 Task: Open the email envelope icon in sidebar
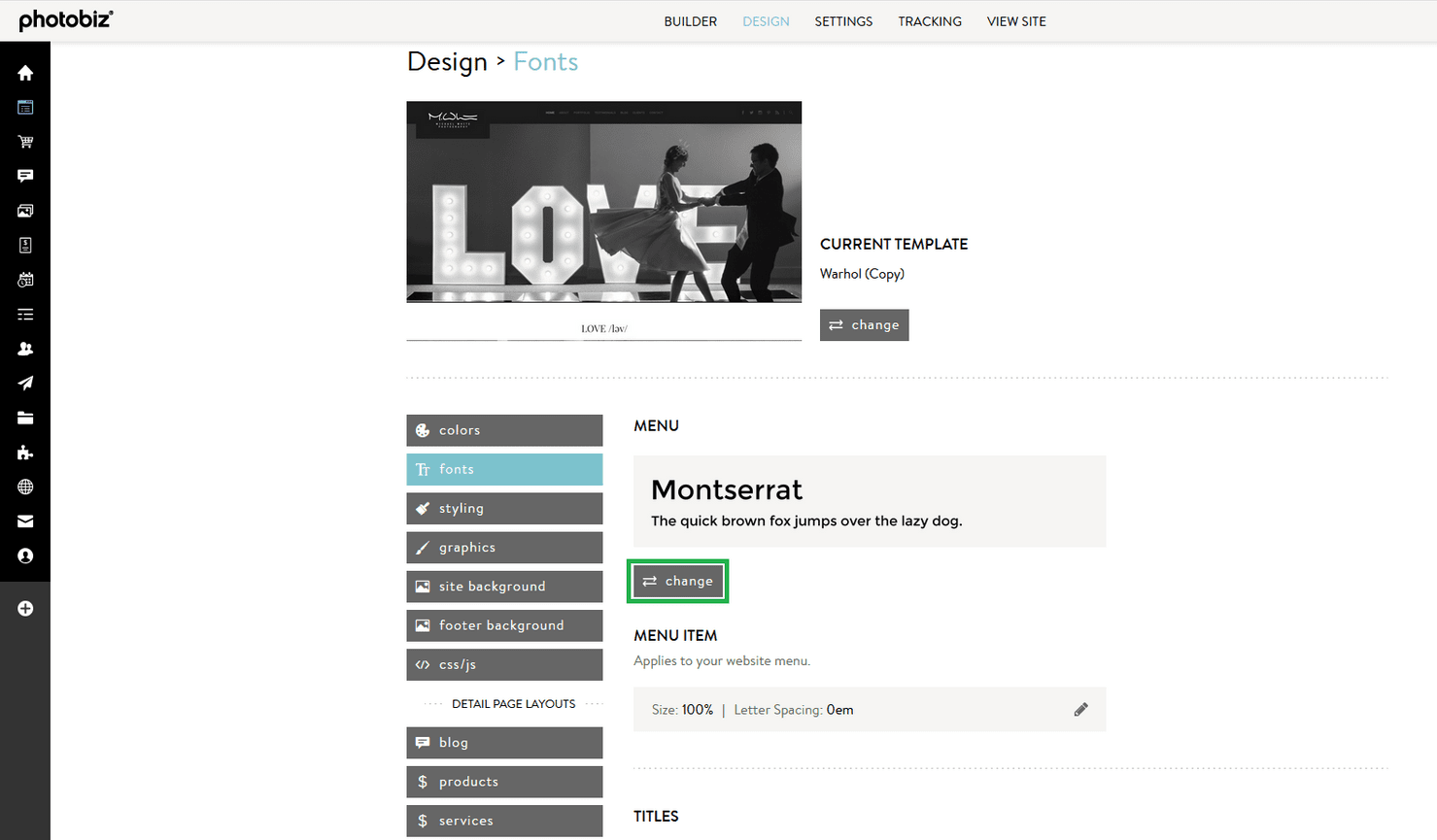(25, 521)
